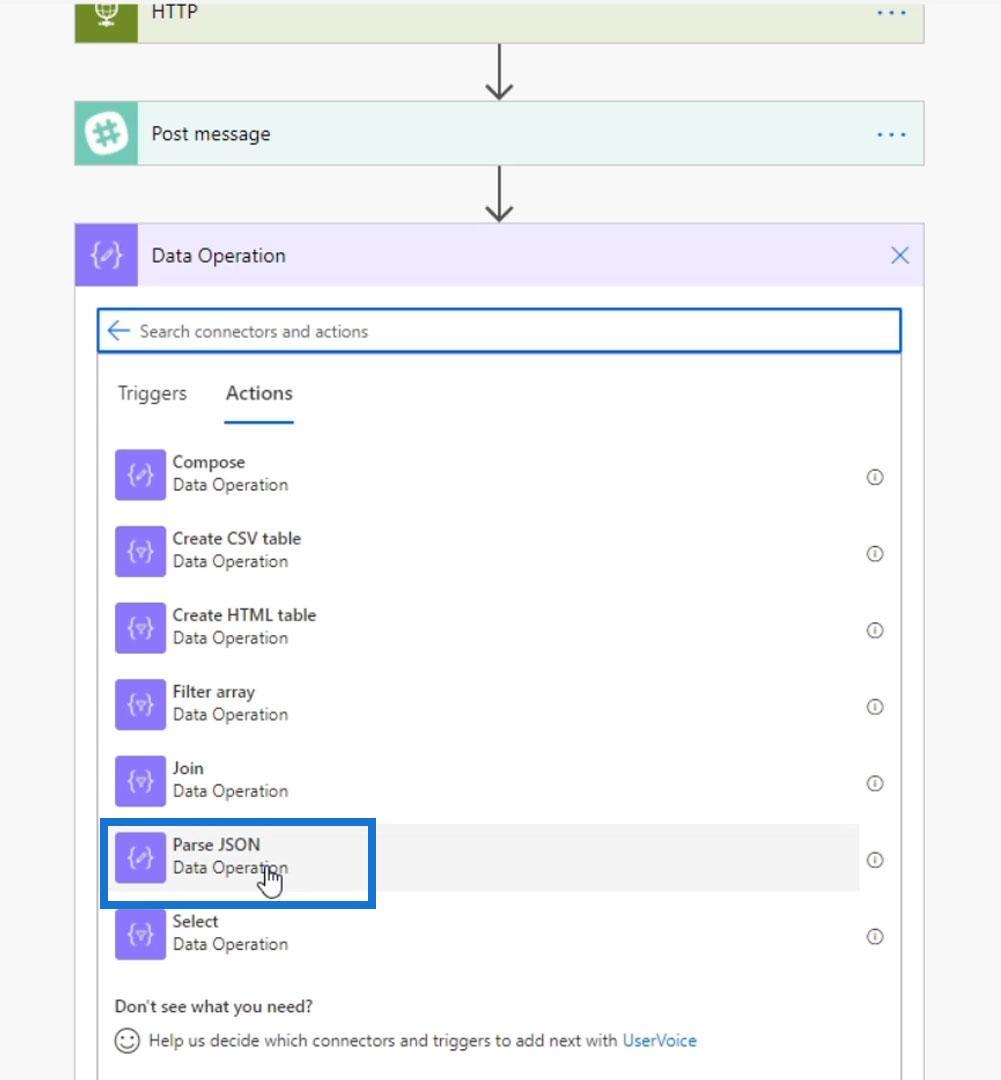The width and height of the screenshot is (1001, 1080).
Task: Open Post message options ellipsis menu
Action: coord(891,134)
